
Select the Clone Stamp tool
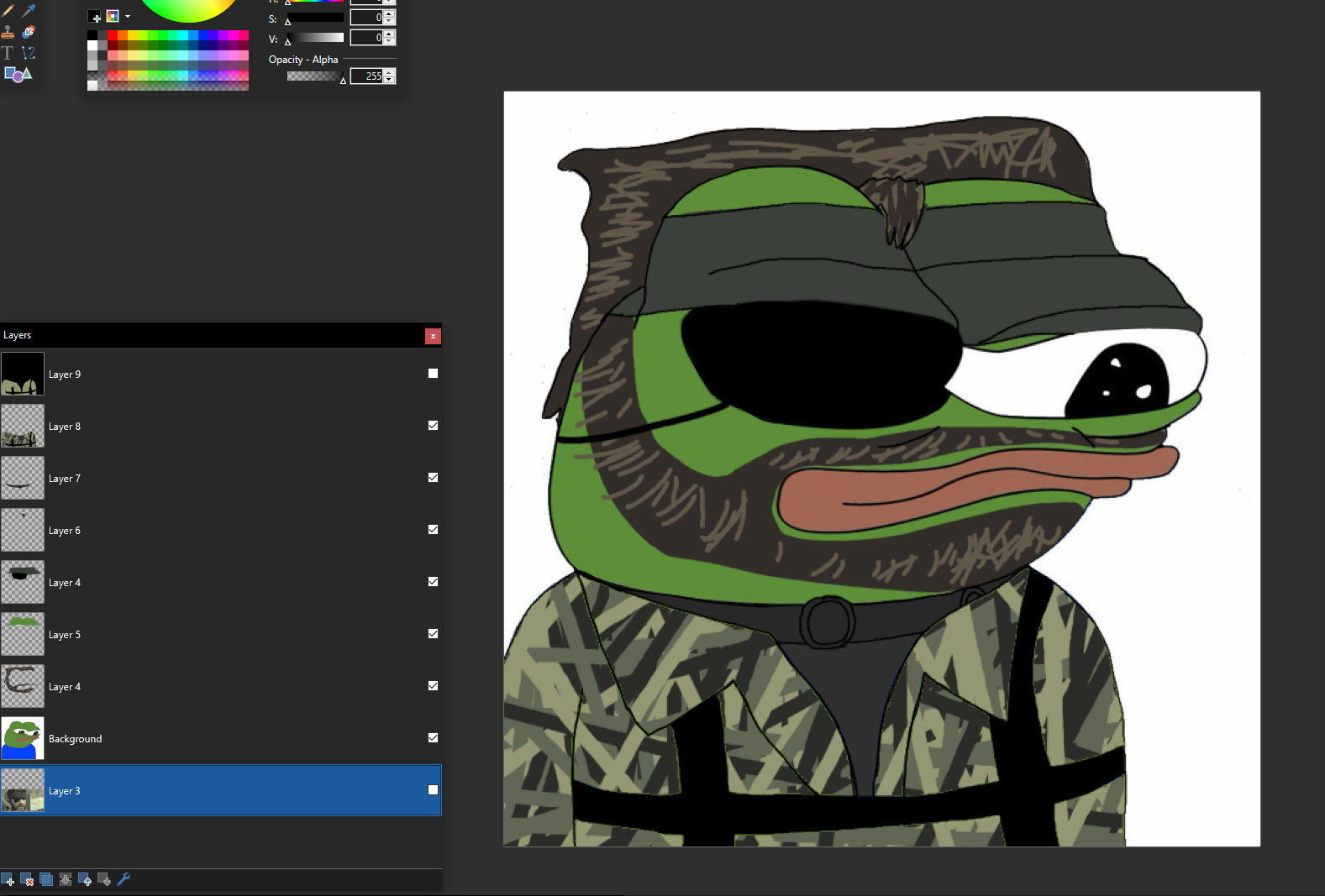8,32
